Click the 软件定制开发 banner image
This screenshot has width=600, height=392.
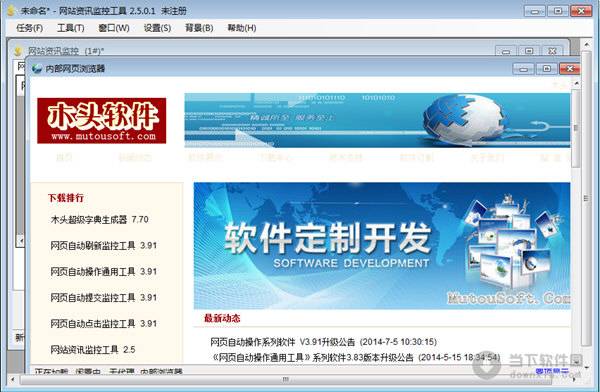382,246
